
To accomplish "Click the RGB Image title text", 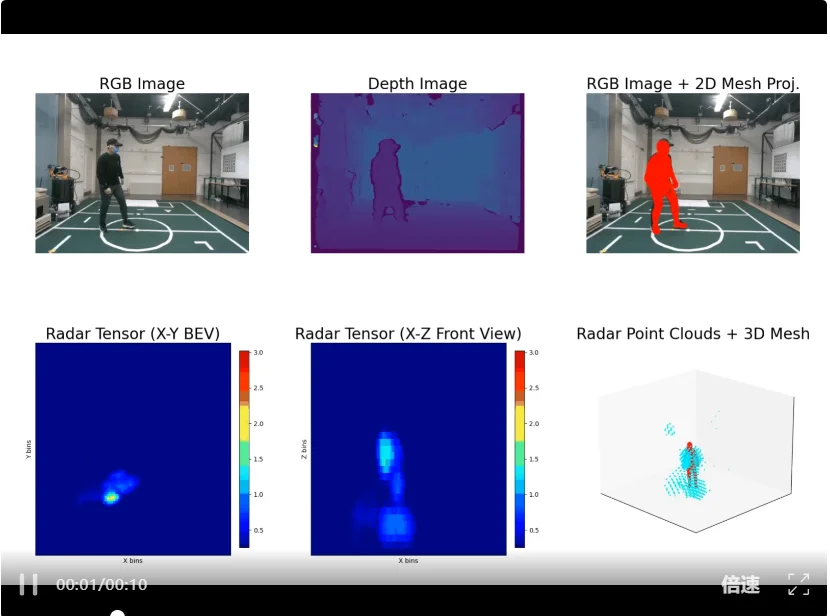I will pos(141,84).
